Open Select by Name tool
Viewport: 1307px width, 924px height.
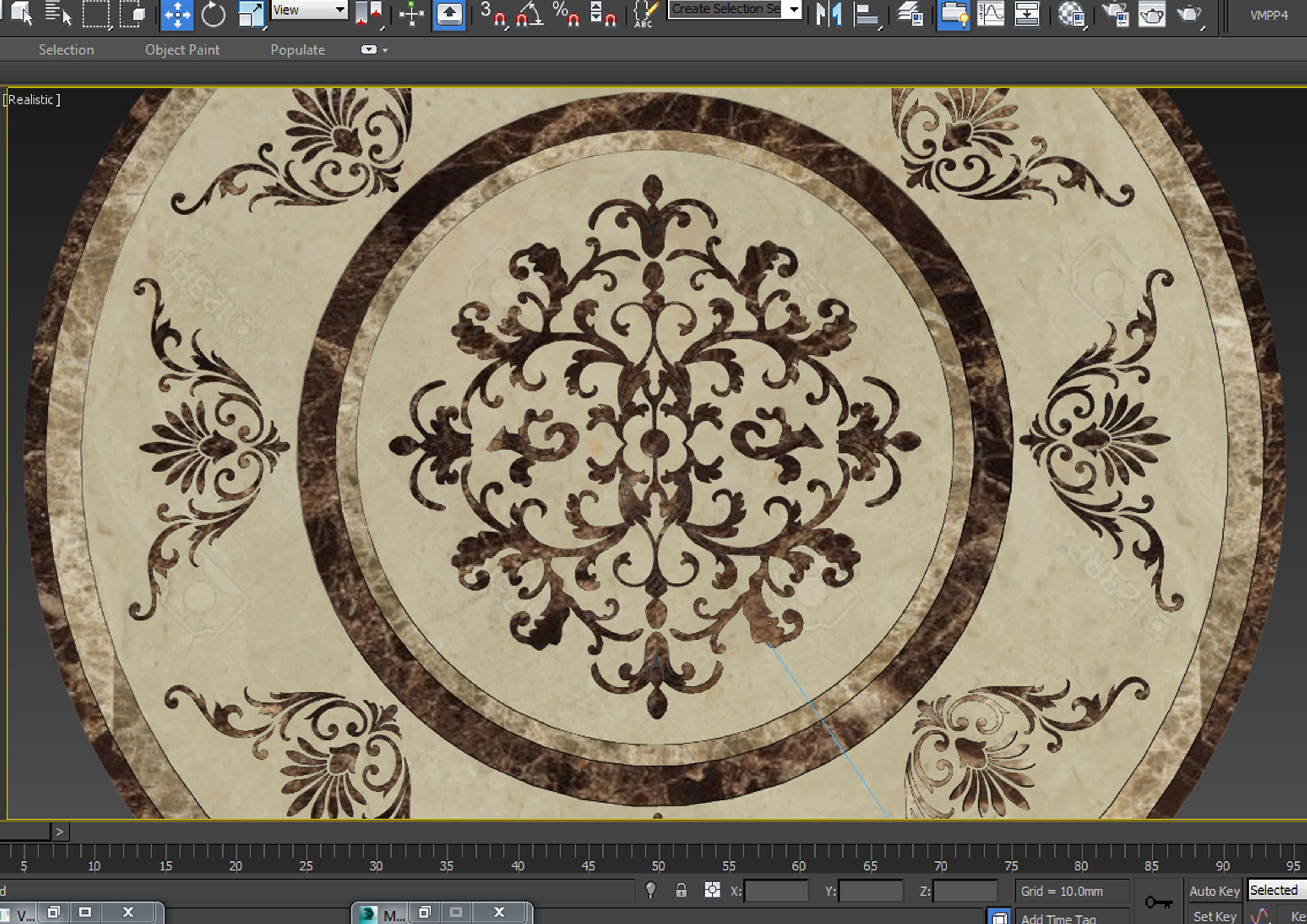(x=58, y=14)
